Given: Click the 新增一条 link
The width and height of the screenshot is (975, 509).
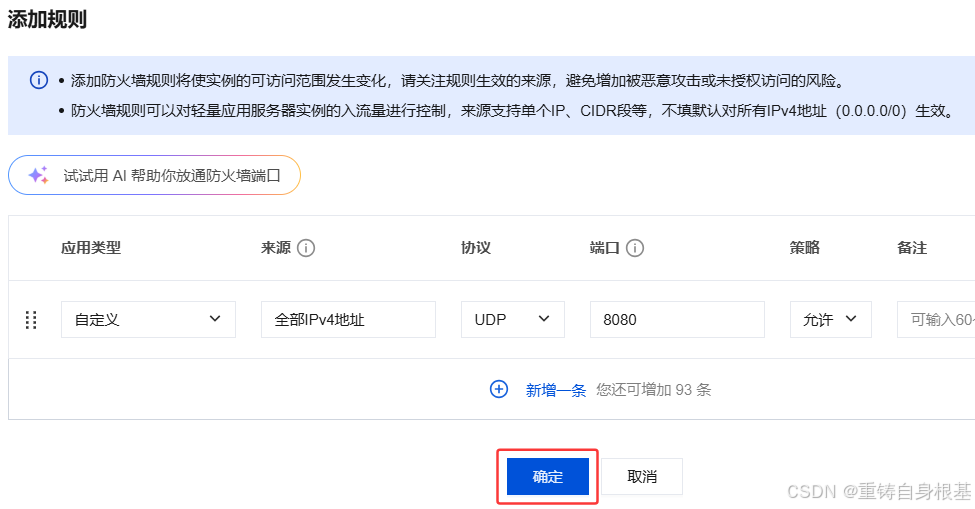Looking at the screenshot, I should 556,390.
